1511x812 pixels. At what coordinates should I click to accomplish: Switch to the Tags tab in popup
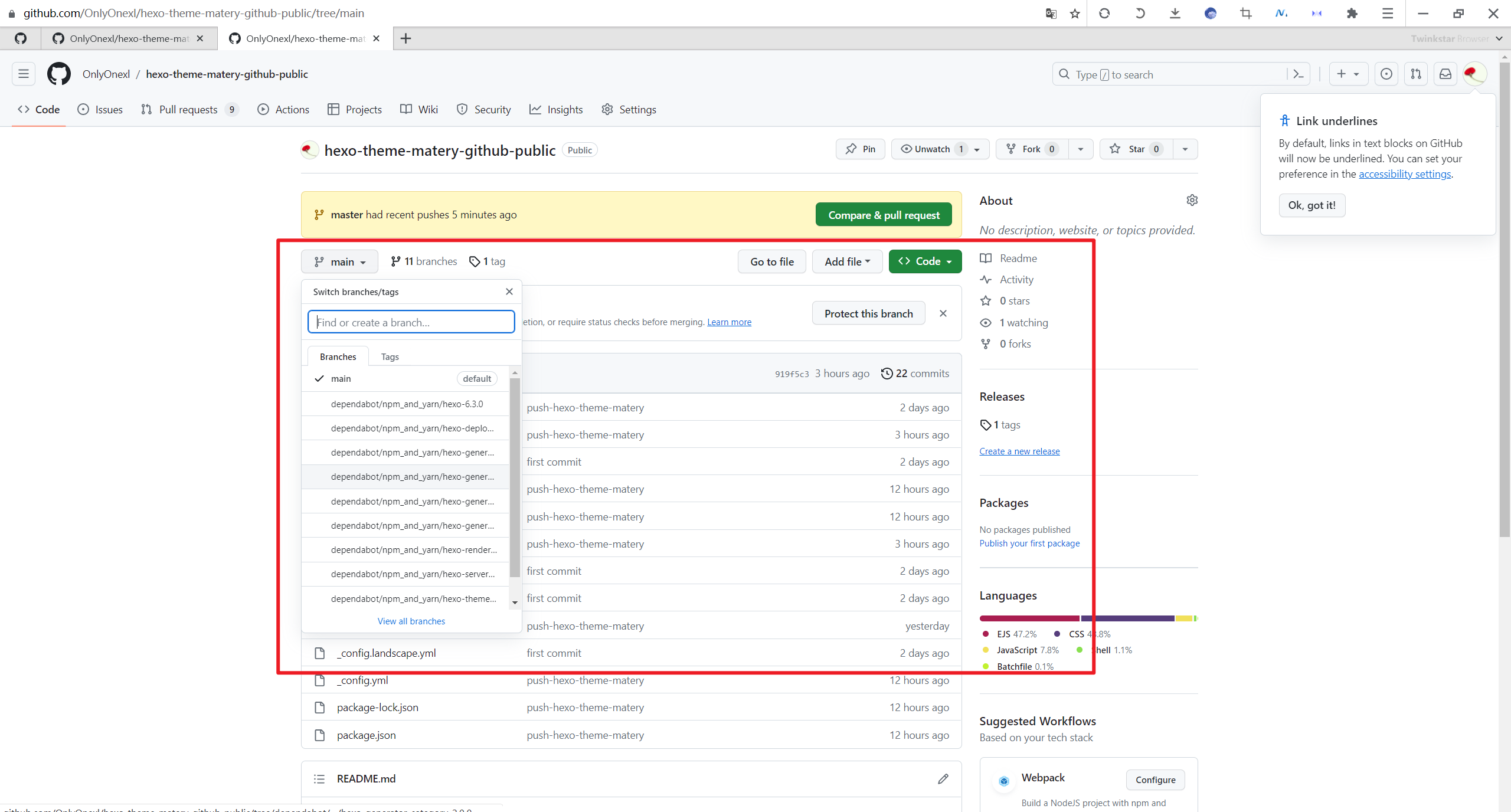click(390, 356)
